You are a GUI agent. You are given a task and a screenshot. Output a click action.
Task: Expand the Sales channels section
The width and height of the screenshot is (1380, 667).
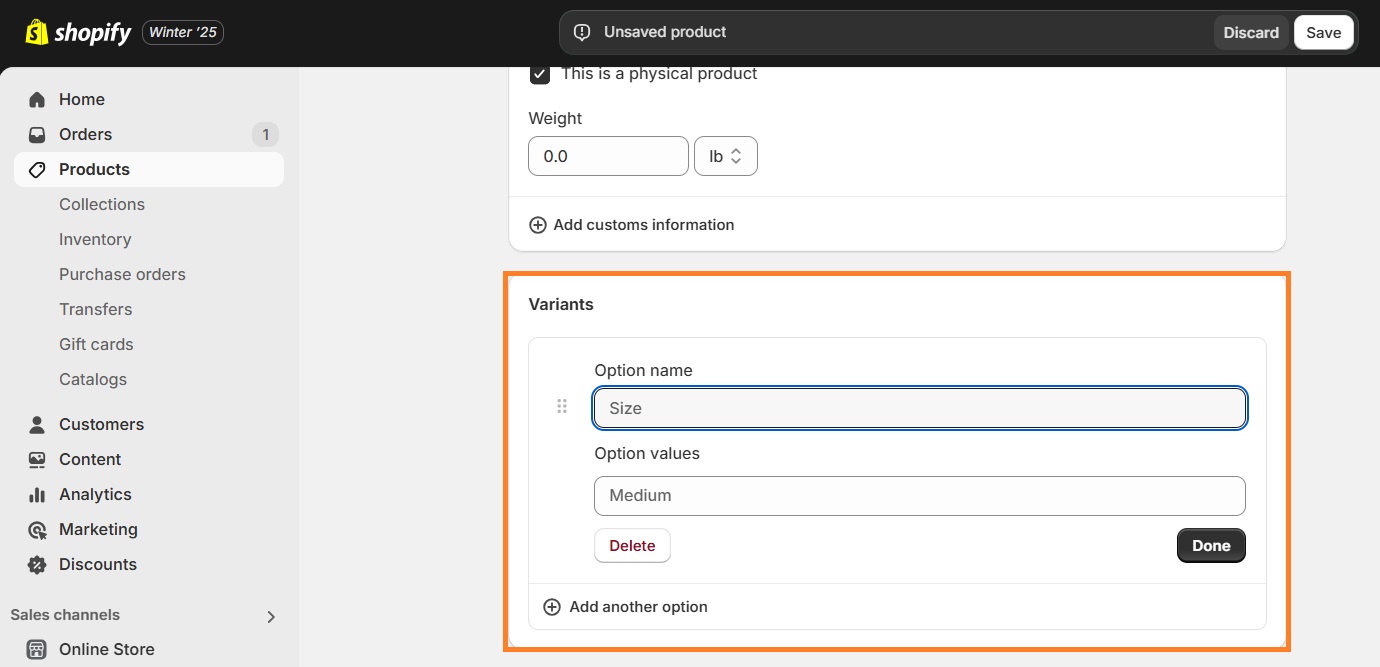pos(270,616)
